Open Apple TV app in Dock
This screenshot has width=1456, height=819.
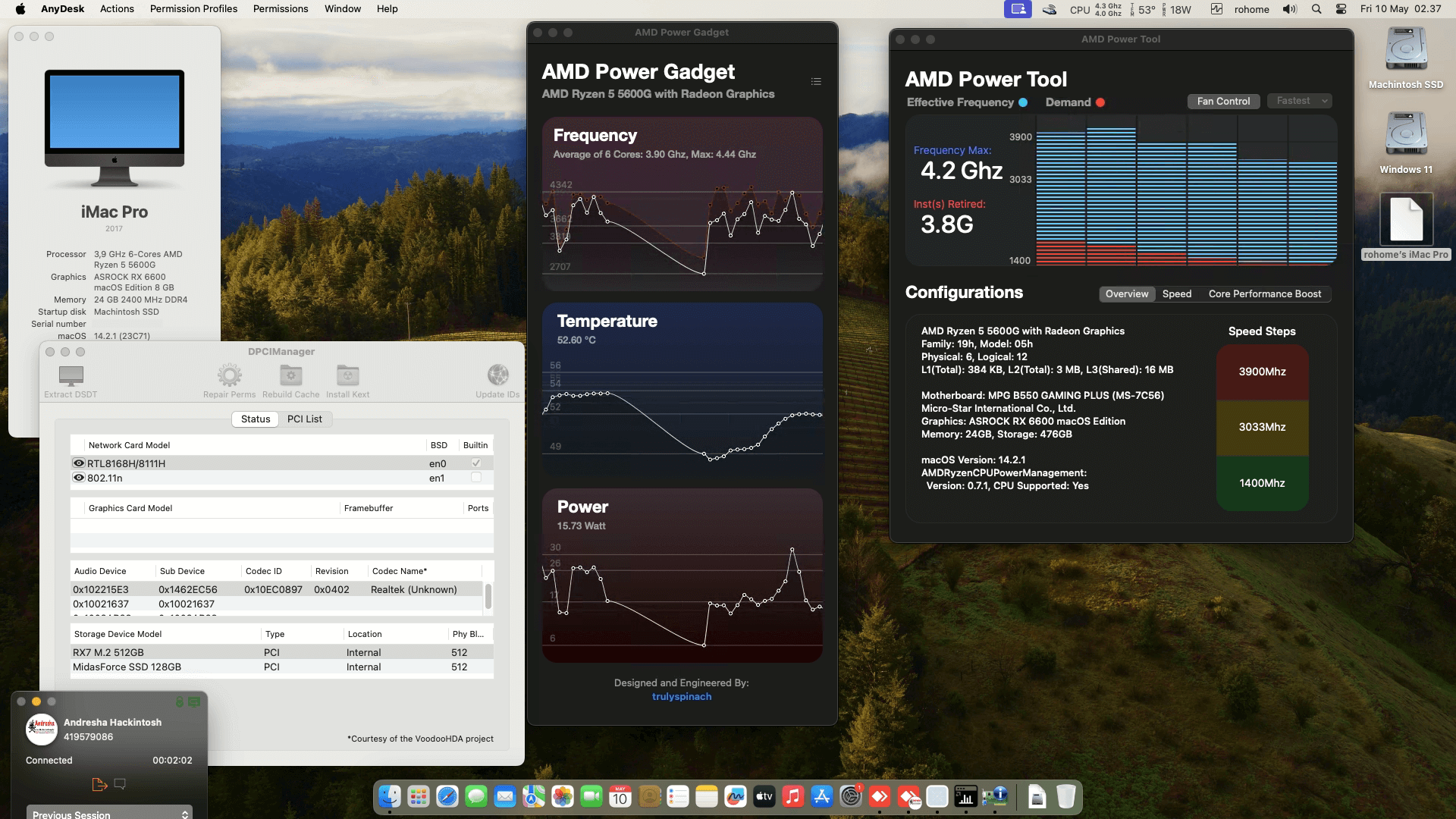pyautogui.click(x=764, y=797)
